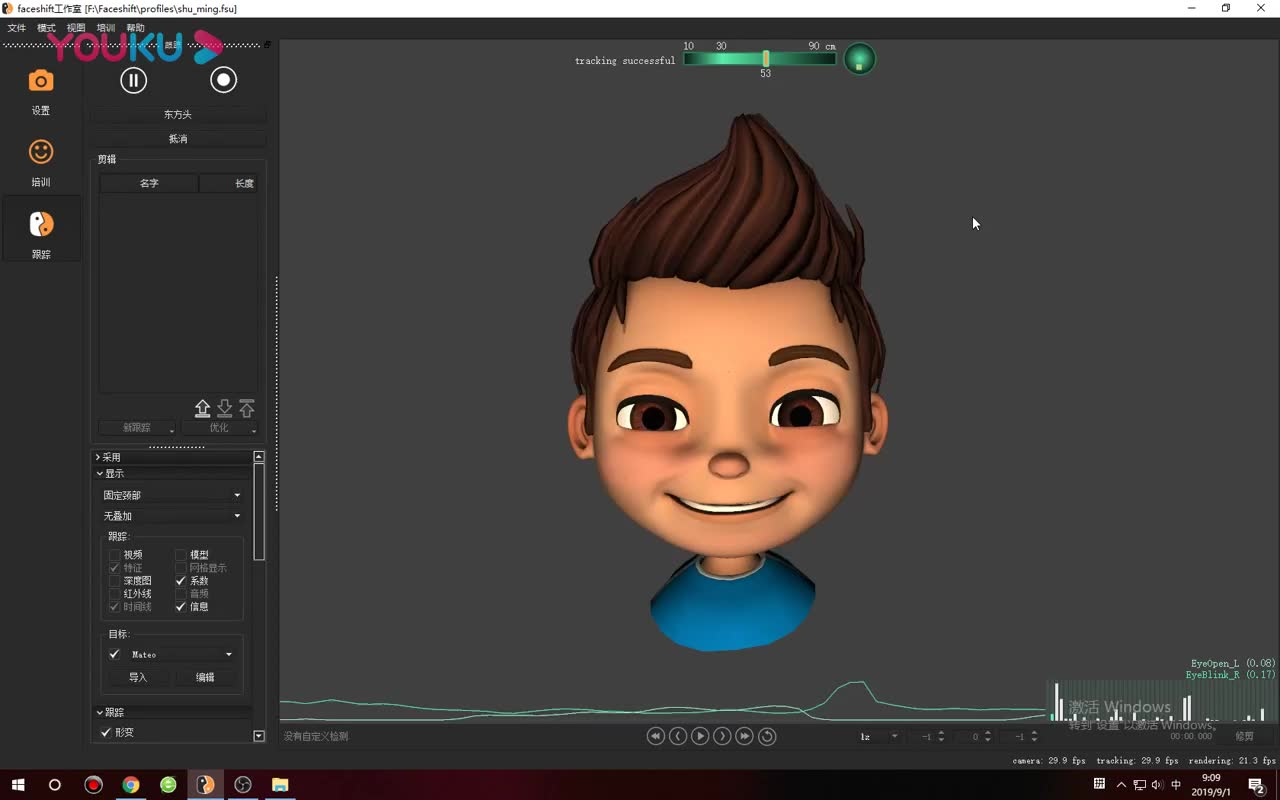
Task: Open the Mateo target dropdown
Action: 182,655
